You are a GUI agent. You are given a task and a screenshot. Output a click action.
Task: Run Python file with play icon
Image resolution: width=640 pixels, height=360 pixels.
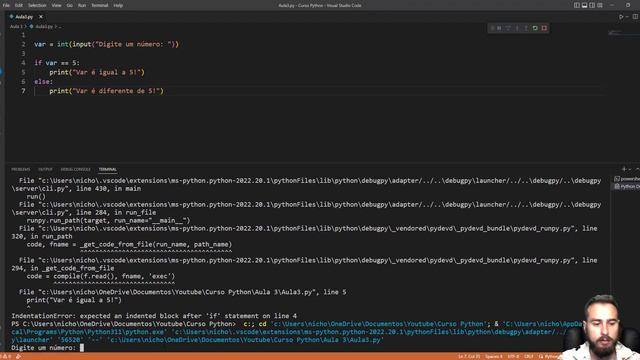point(621,17)
